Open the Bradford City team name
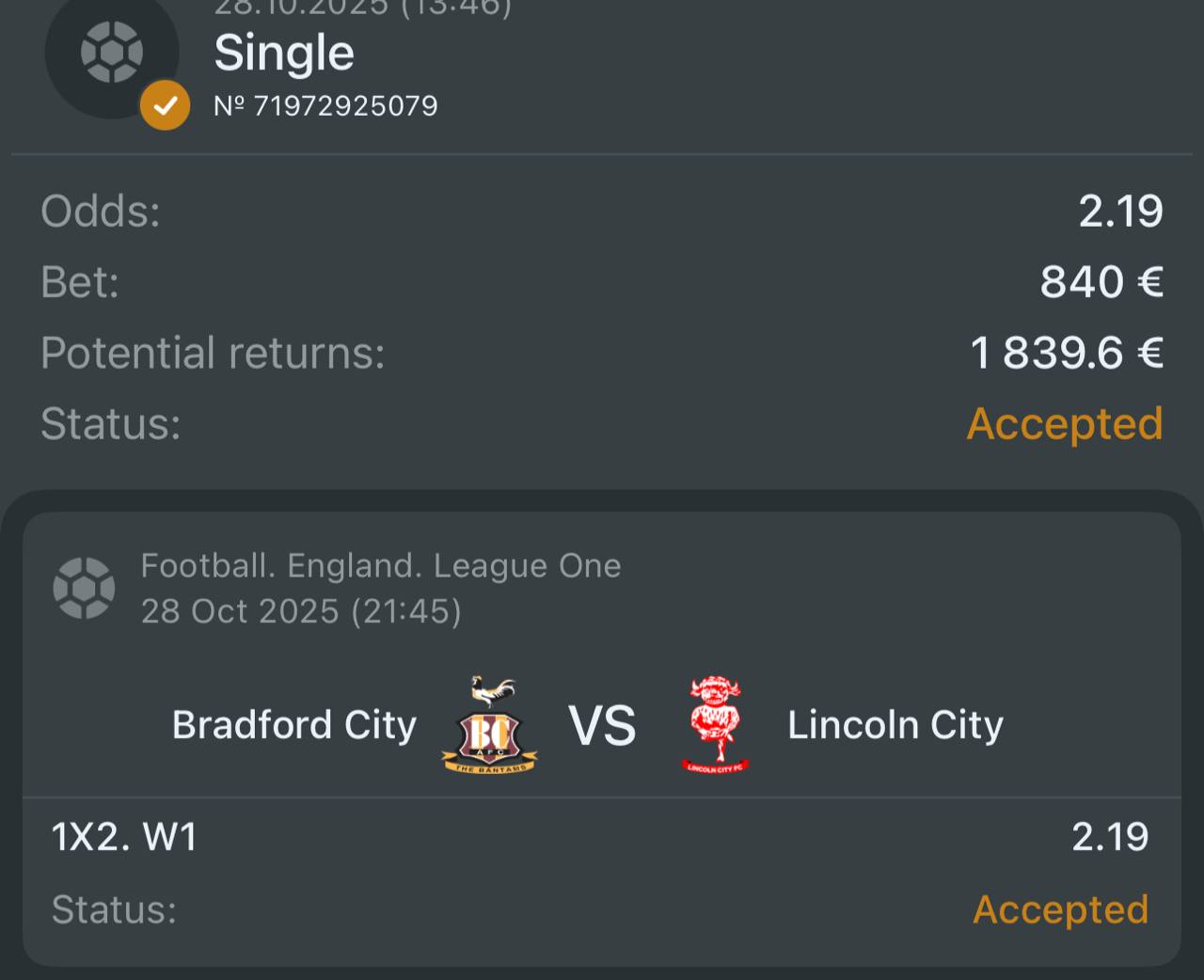 click(x=294, y=725)
